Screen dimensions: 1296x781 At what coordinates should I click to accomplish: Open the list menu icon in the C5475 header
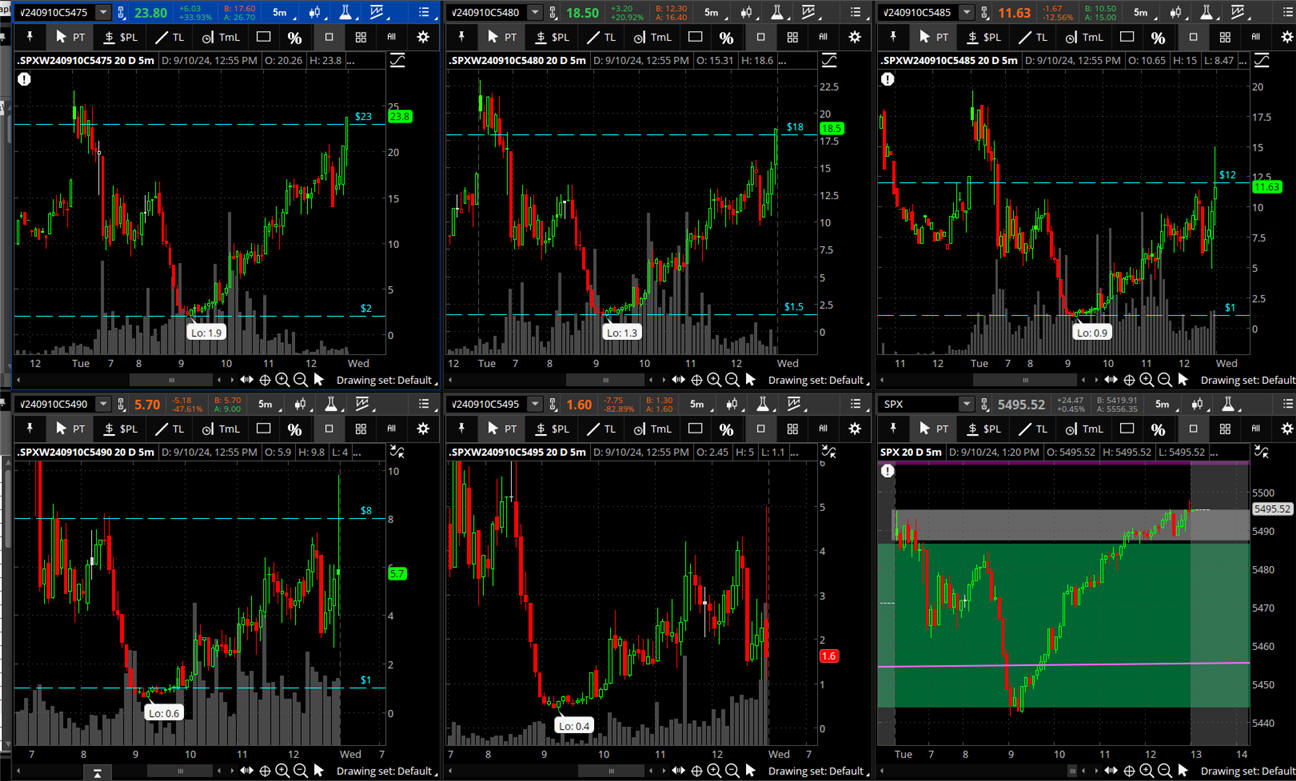pos(423,13)
